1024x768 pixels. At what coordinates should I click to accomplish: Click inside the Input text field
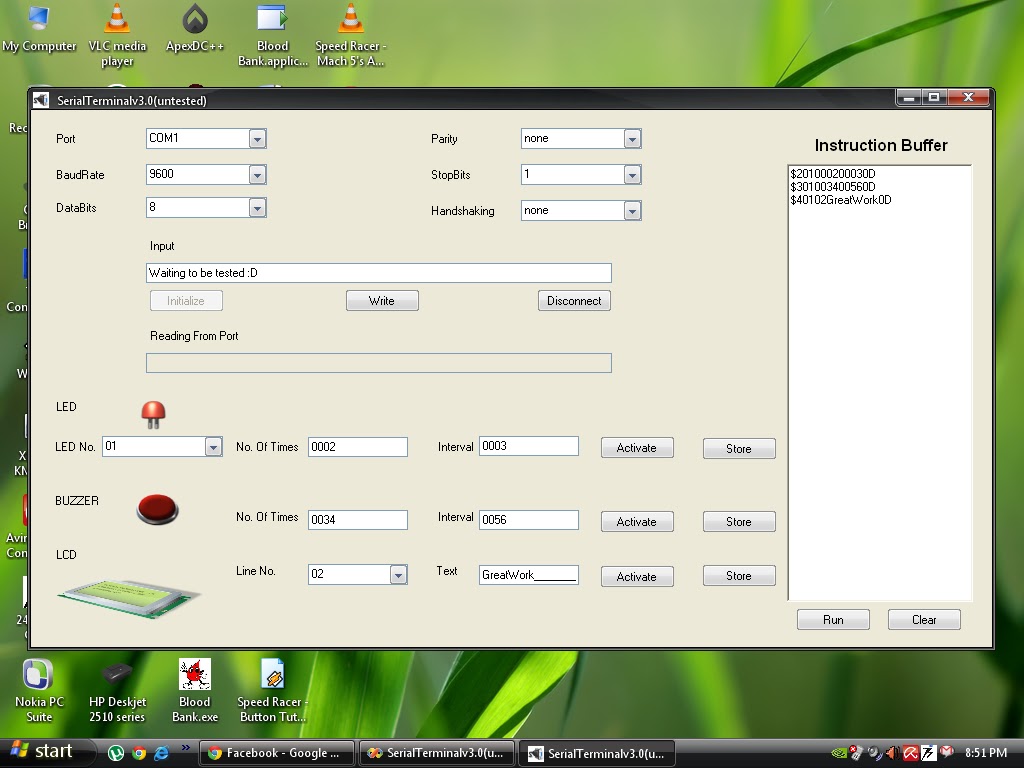pyautogui.click(x=378, y=272)
